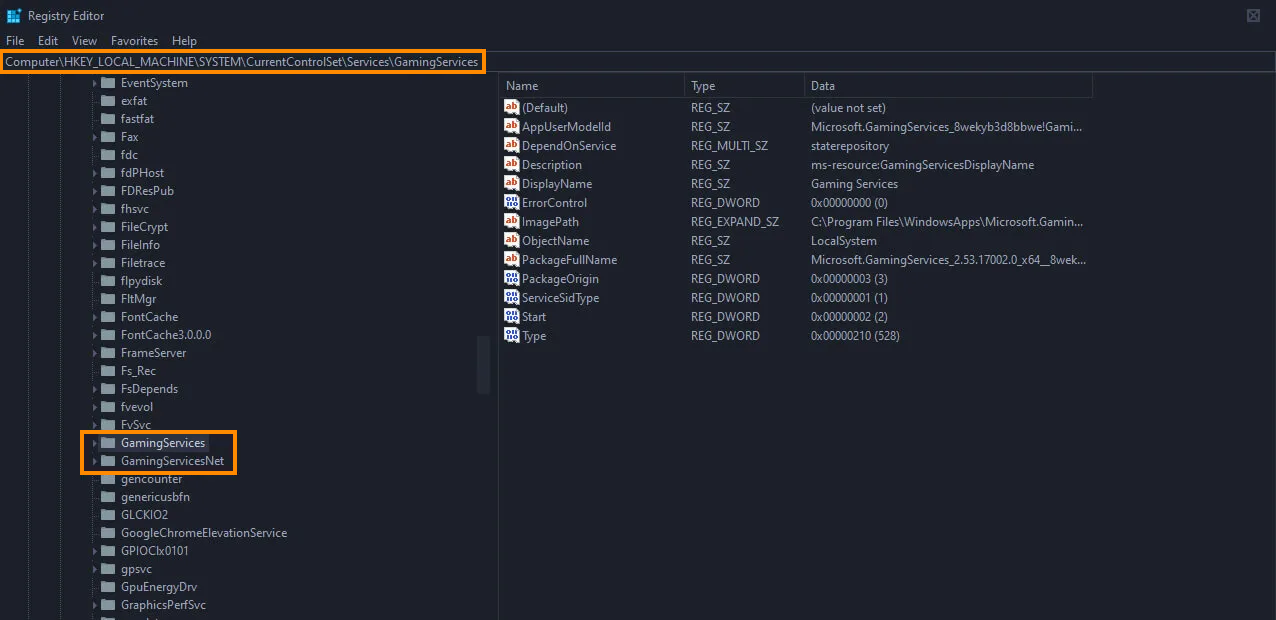Click the FileCrypt folder icon
This screenshot has height=620, width=1276.
click(108, 227)
